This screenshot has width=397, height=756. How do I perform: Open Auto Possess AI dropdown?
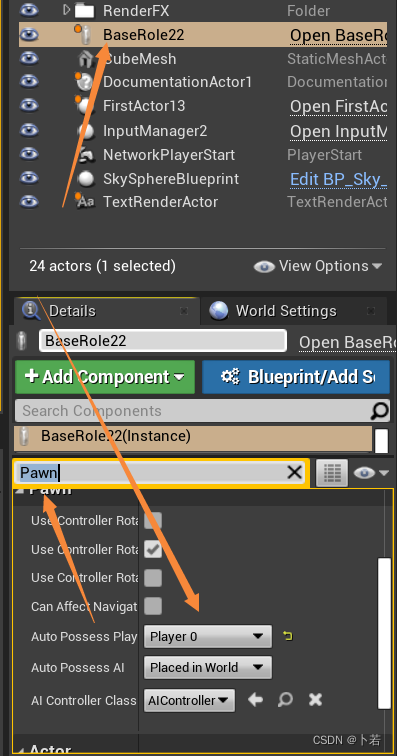[208, 667]
